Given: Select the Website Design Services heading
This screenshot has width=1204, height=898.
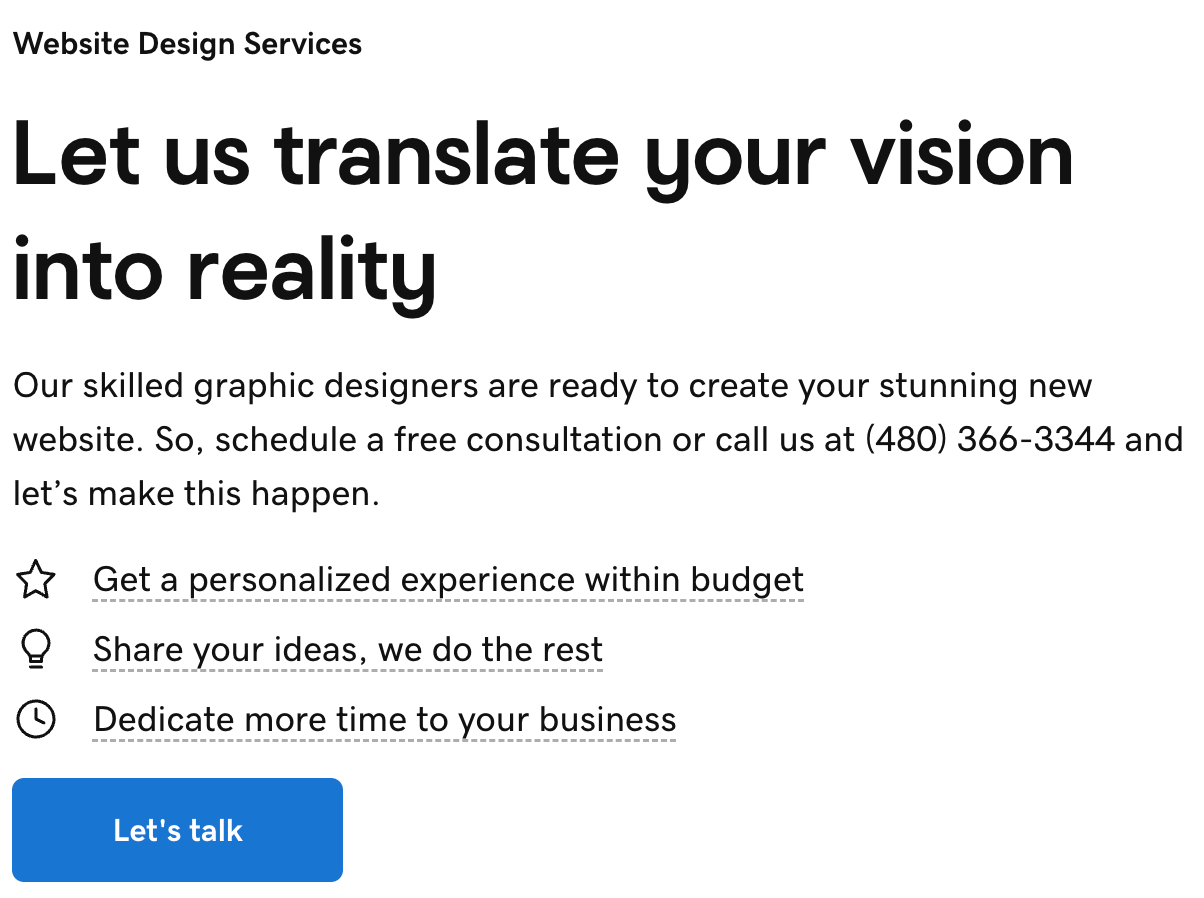Looking at the screenshot, I should [187, 43].
